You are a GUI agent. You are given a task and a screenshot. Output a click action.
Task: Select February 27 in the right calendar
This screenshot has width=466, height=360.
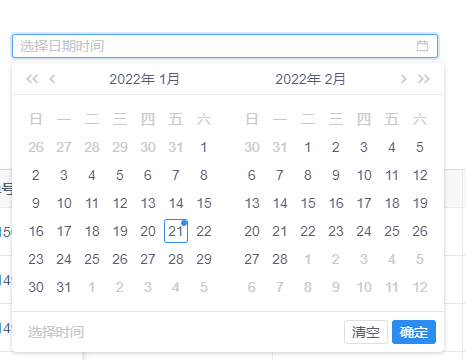pyautogui.click(x=252, y=259)
